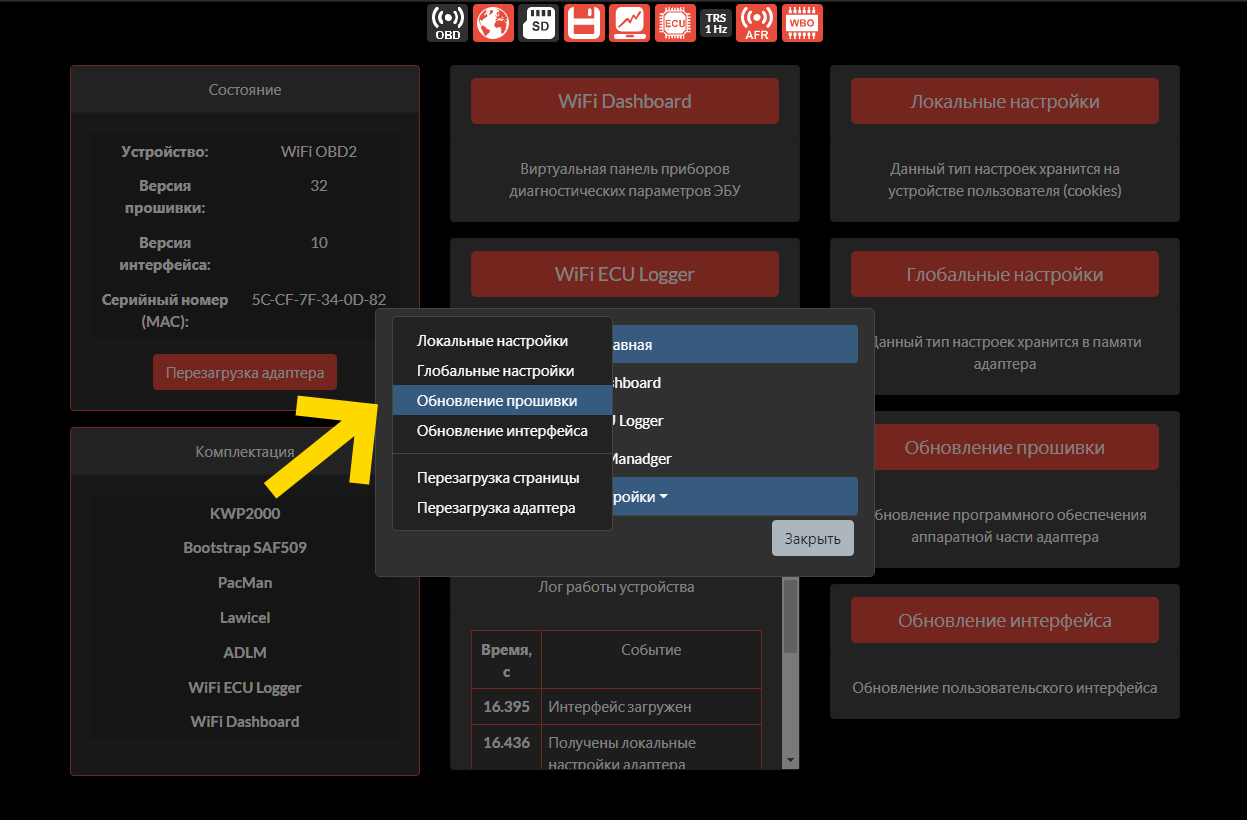Choose highlighted Обновление прошивки menu item

(x=497, y=401)
